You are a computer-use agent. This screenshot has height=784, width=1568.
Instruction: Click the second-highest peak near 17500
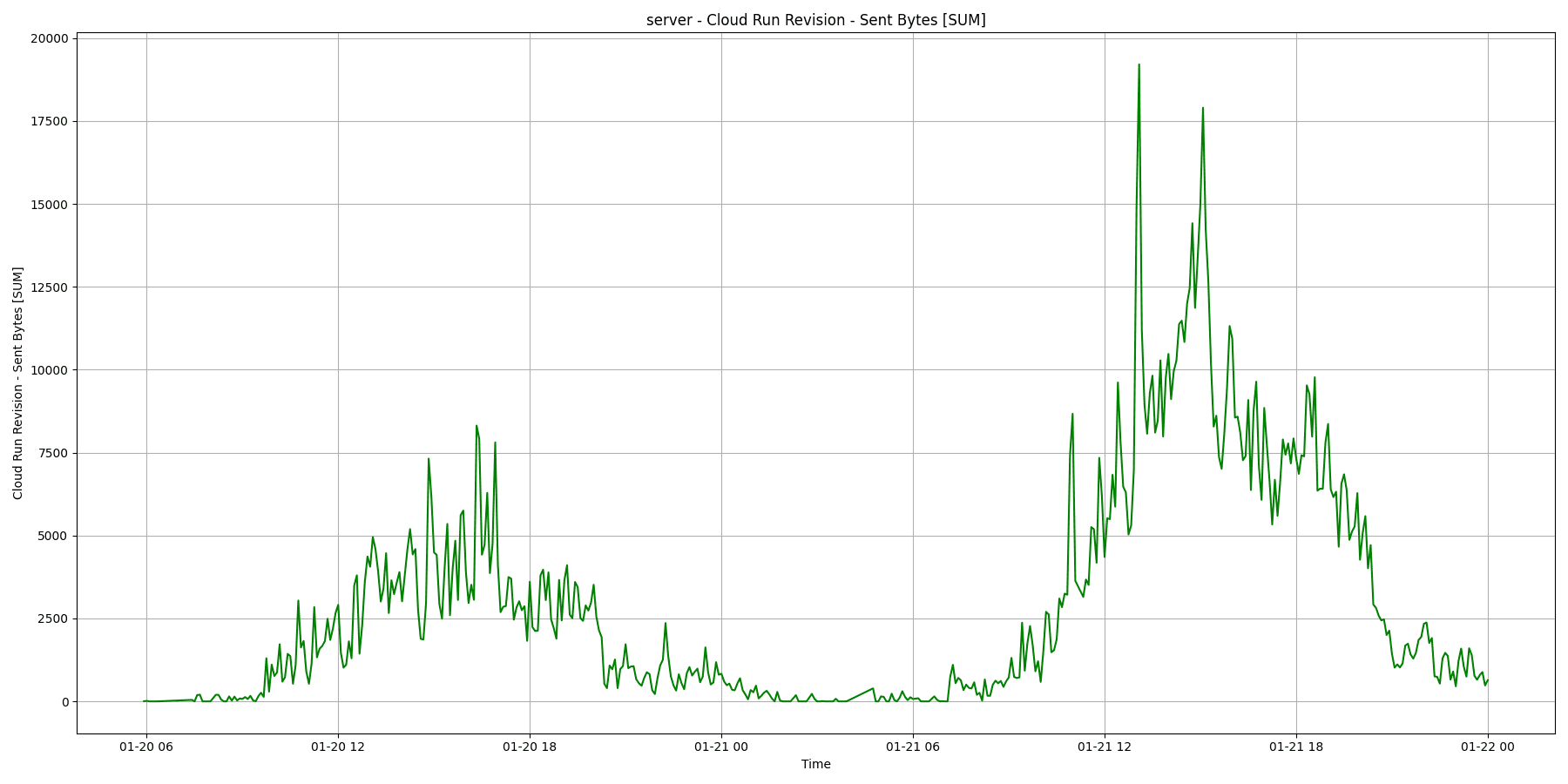[1203, 108]
